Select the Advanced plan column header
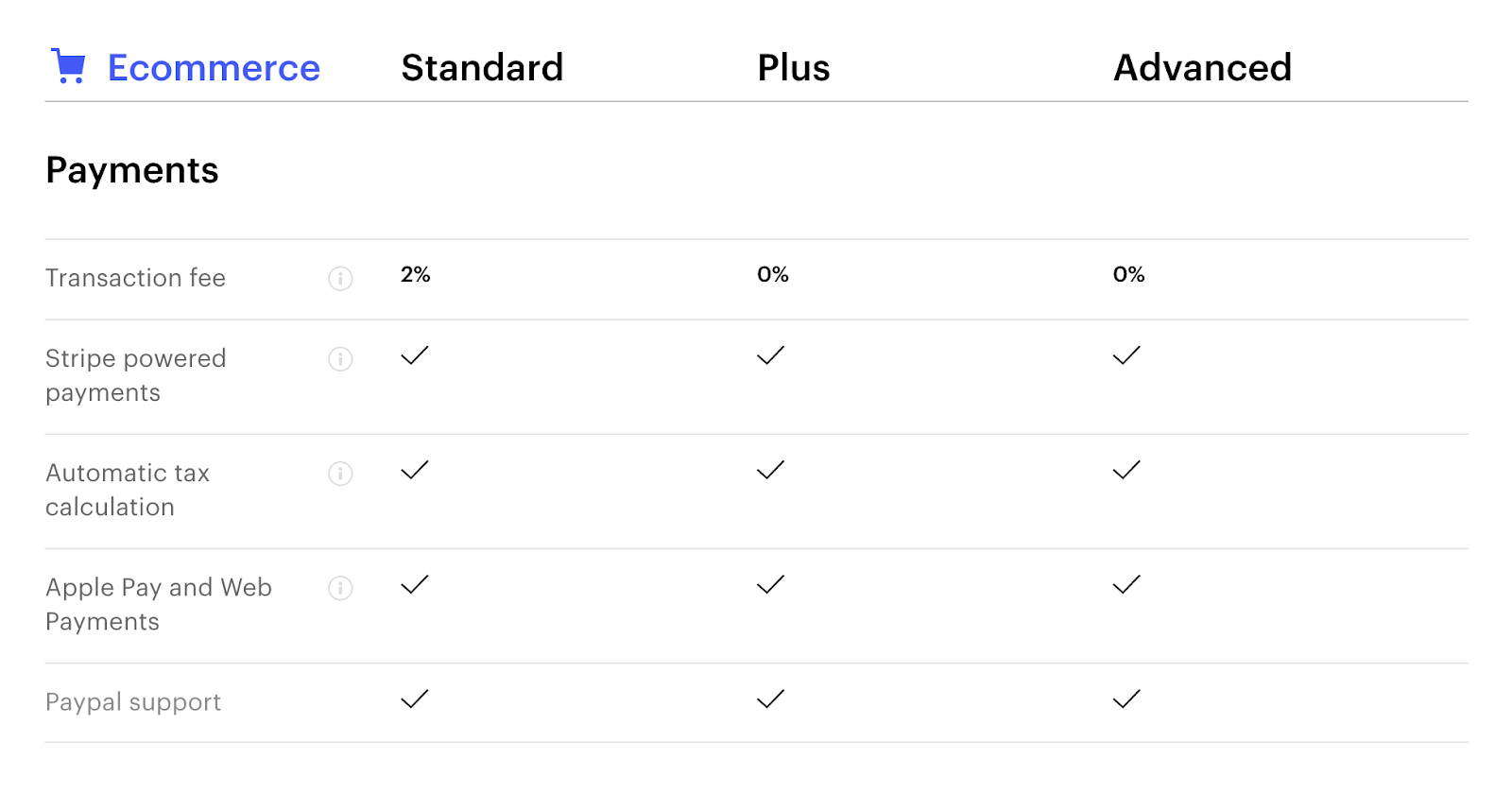Image resolution: width=1512 pixels, height=794 pixels. 1202,68
